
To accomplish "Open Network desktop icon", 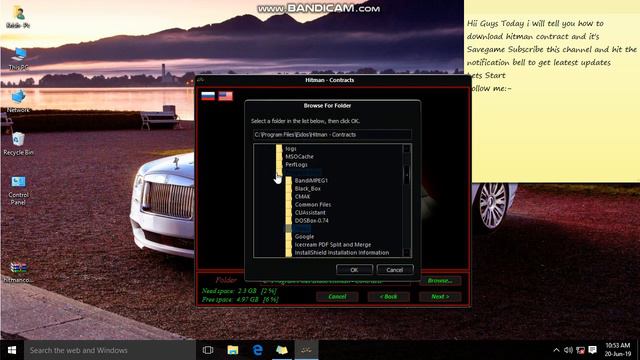I will 18,101.
